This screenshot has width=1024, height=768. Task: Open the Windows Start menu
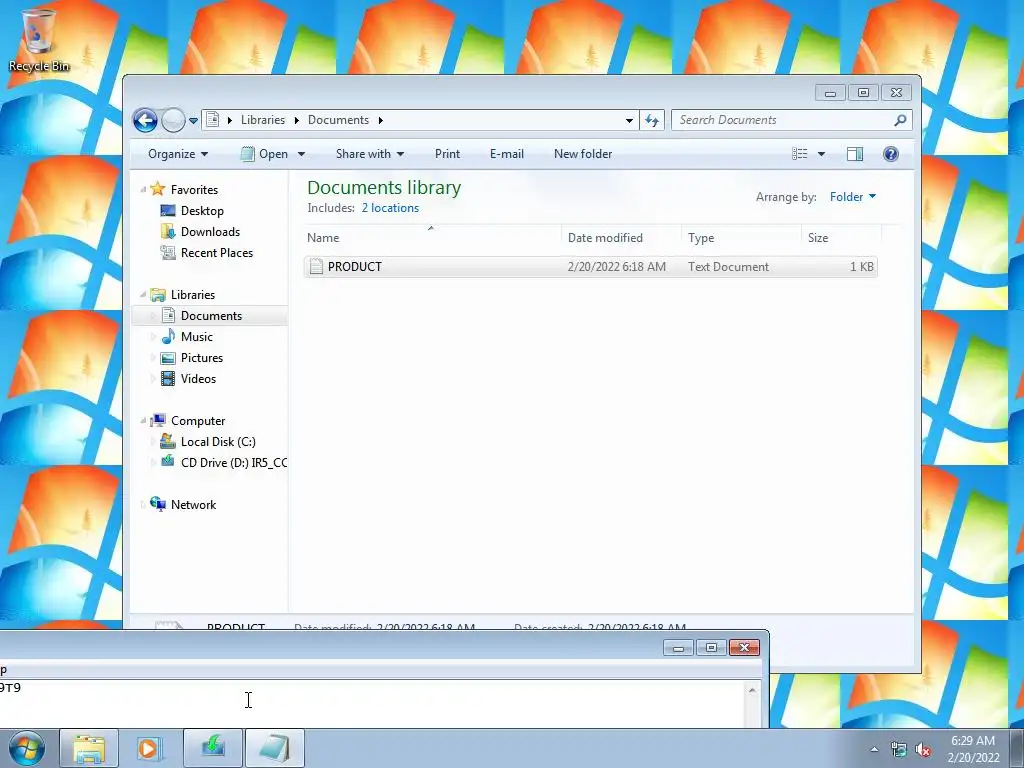click(27, 748)
